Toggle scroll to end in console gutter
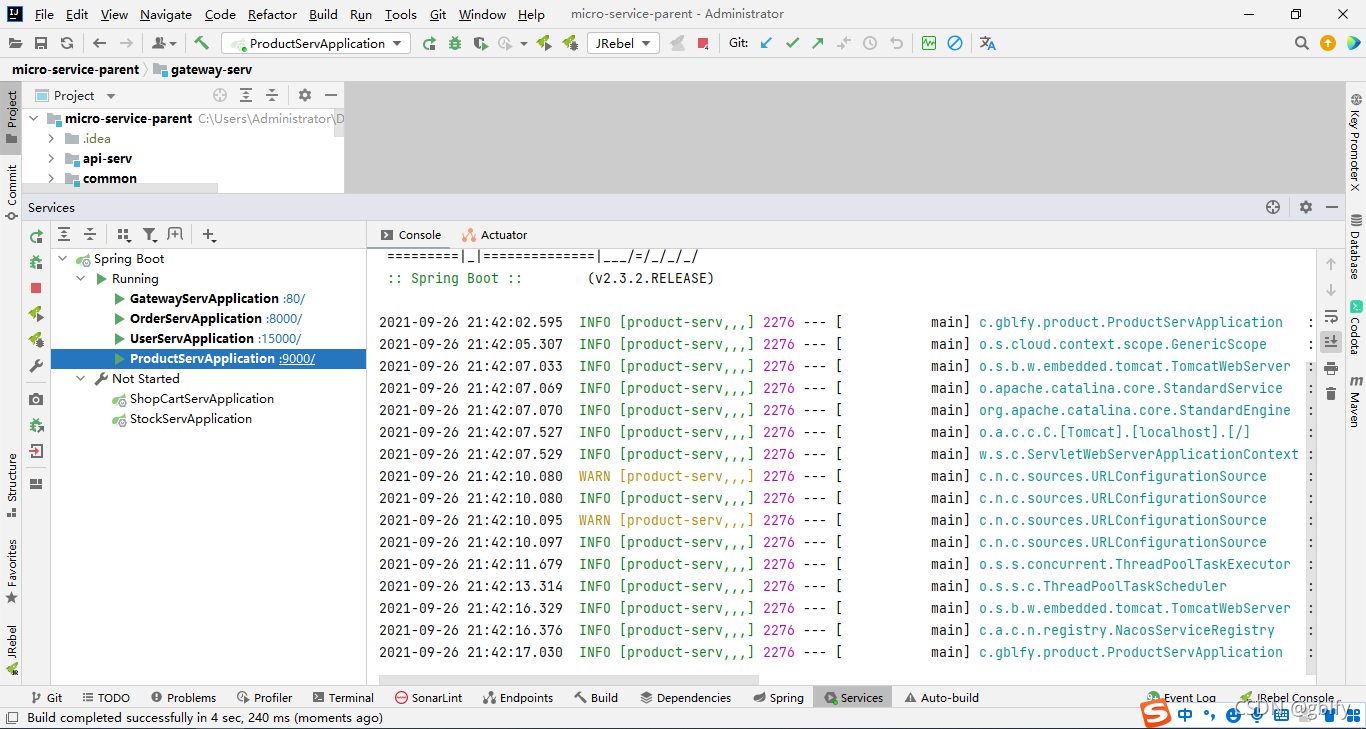Viewport: 1366px width, 729px height. tap(1331, 342)
